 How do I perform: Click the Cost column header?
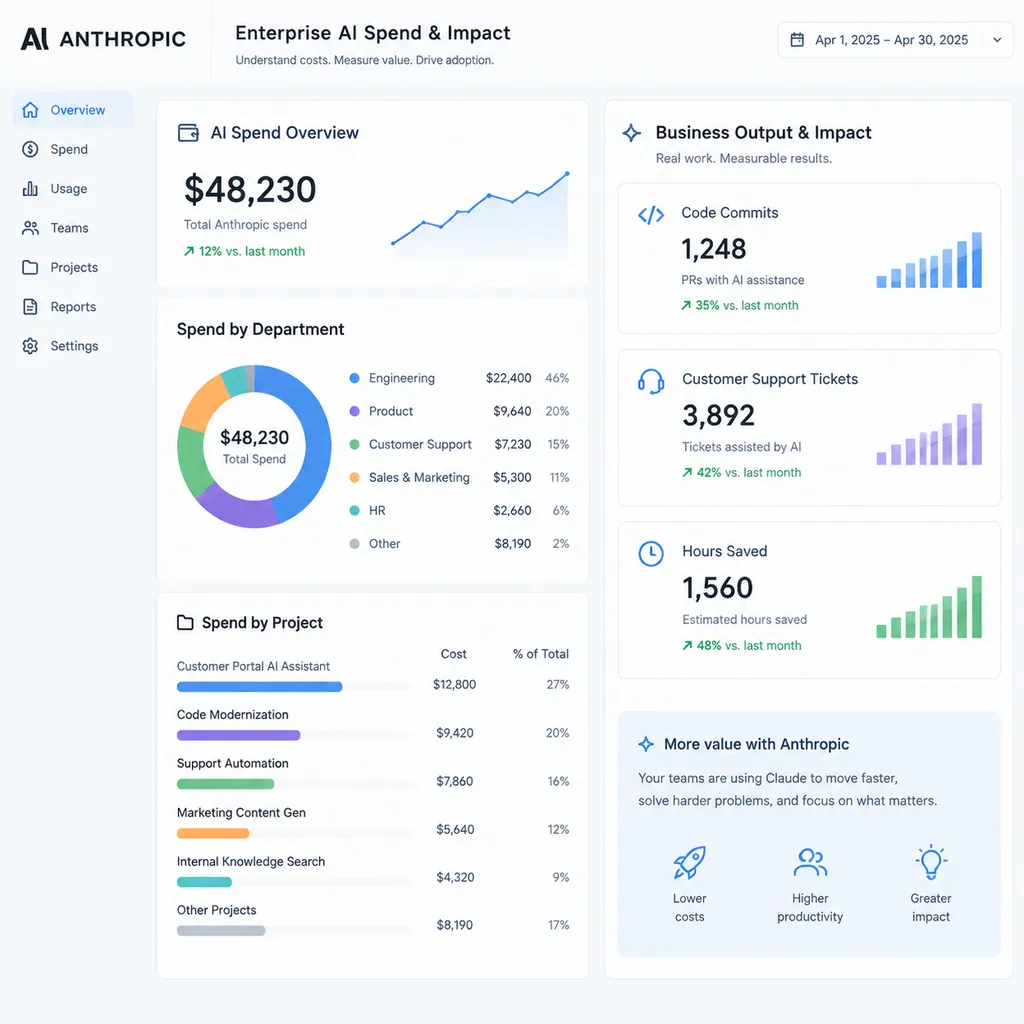click(454, 654)
